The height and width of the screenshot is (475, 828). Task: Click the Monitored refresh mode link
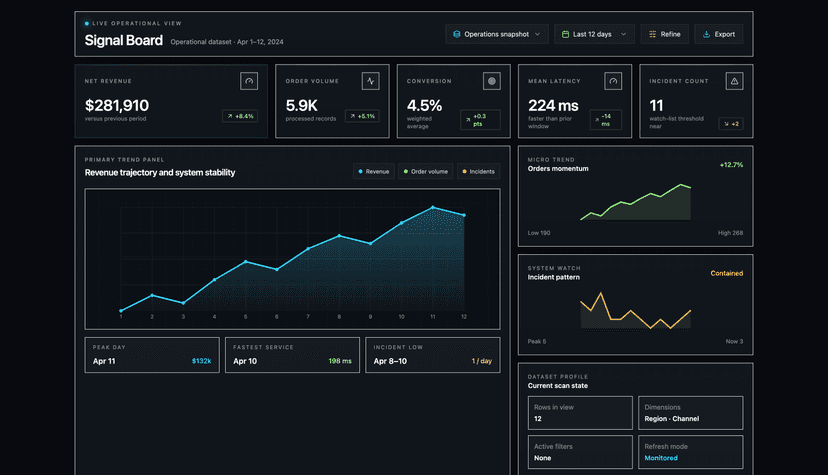pos(661,458)
